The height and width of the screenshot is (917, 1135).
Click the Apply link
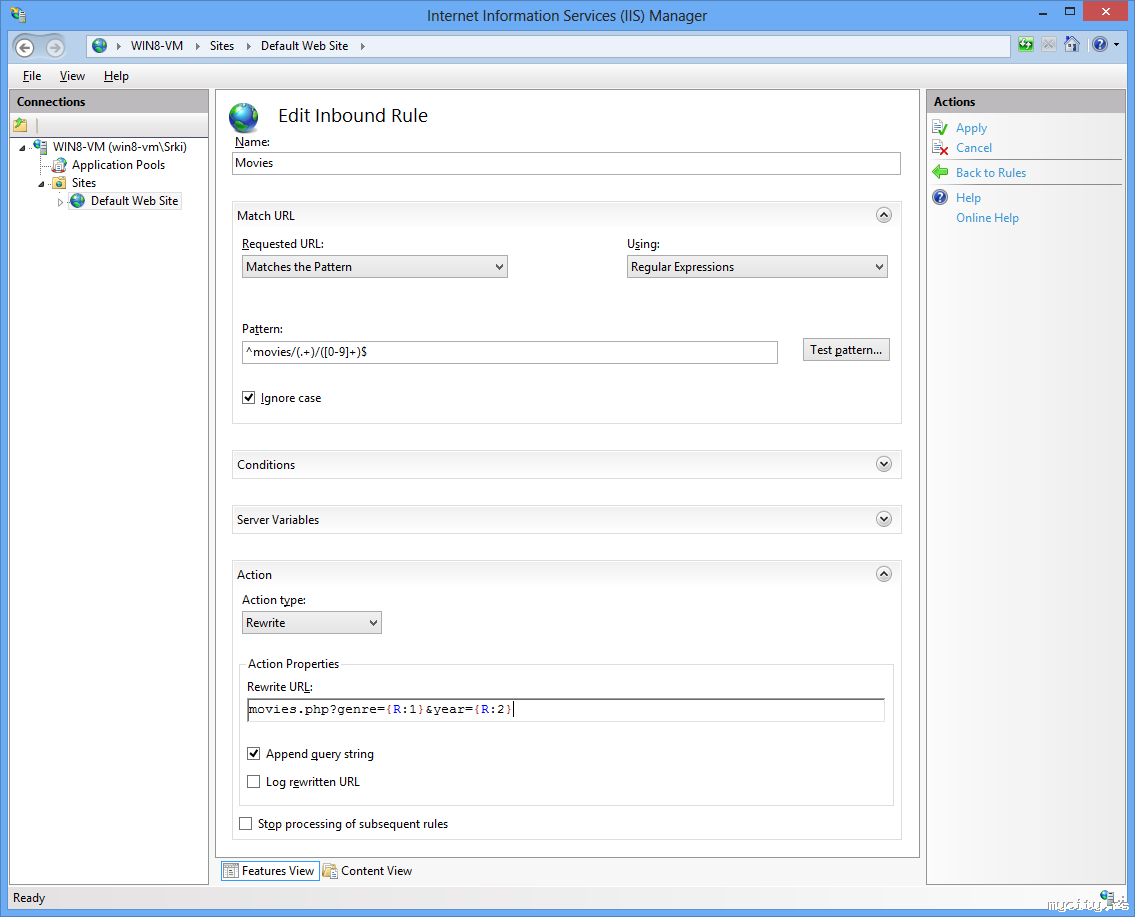(x=971, y=128)
